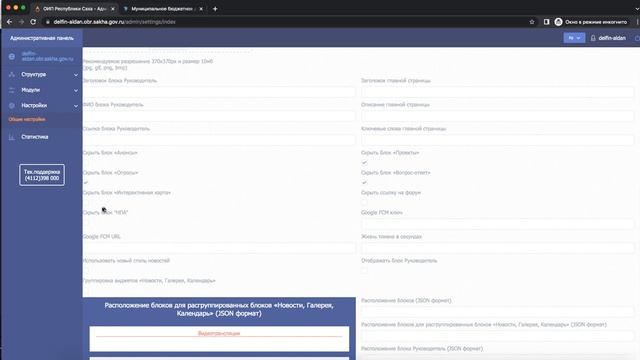Open the browser side panel icon
640x360 pixels.
coord(547,22)
